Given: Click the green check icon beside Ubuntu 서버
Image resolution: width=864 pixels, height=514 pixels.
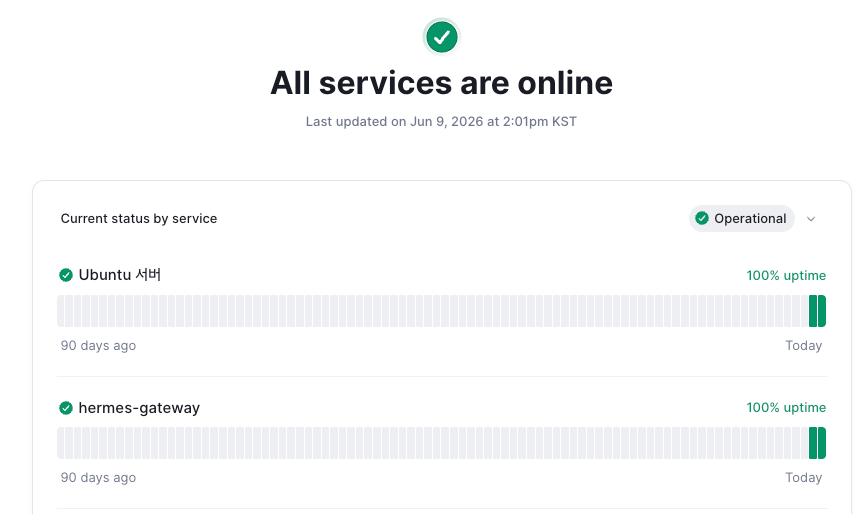Looking at the screenshot, I should [x=66, y=275].
